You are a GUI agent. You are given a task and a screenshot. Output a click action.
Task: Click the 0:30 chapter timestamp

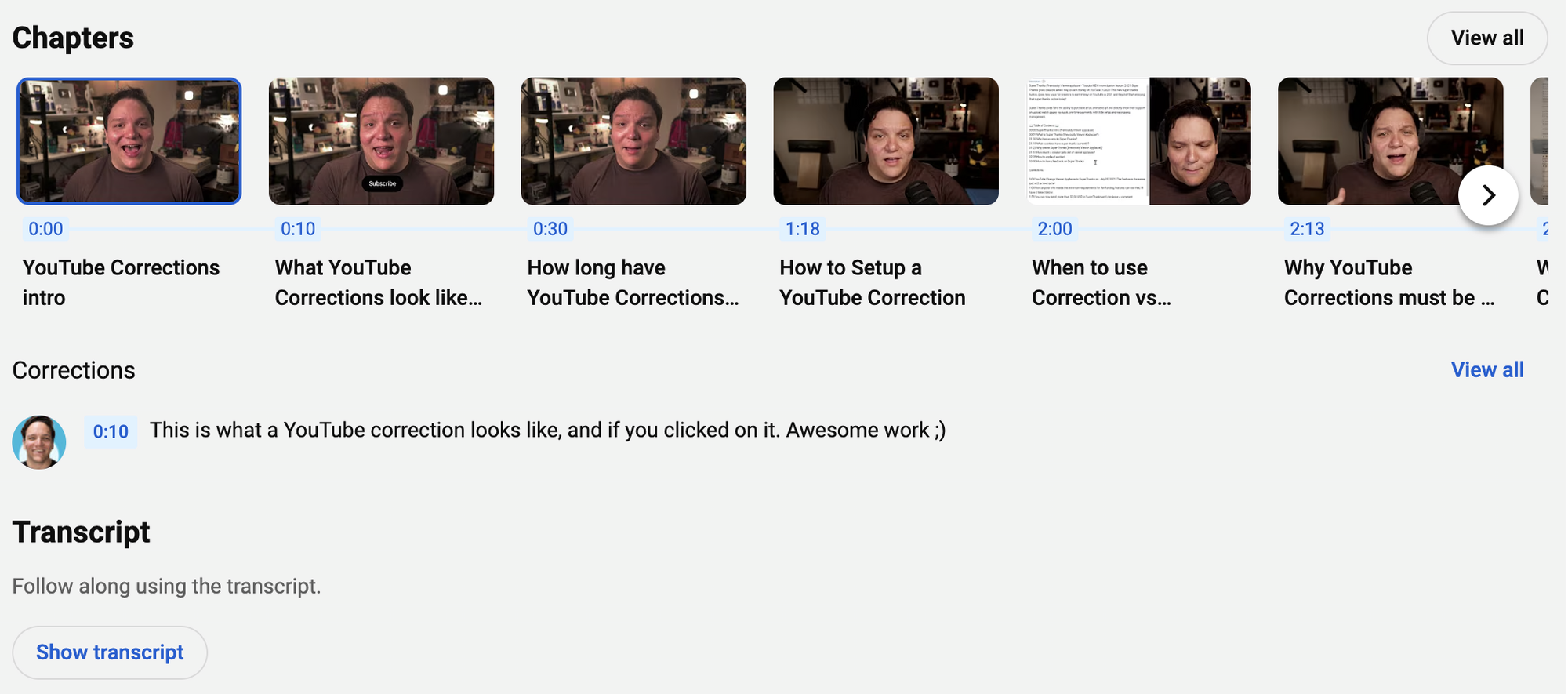(550, 229)
